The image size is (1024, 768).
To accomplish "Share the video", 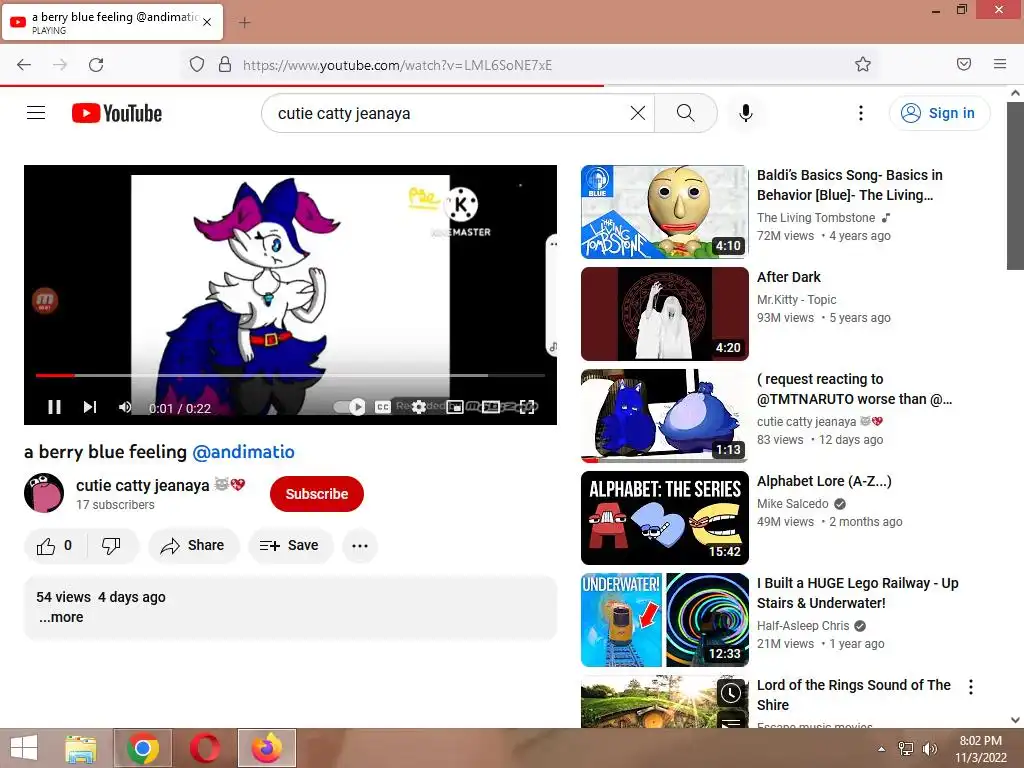I will pyautogui.click(x=193, y=545).
